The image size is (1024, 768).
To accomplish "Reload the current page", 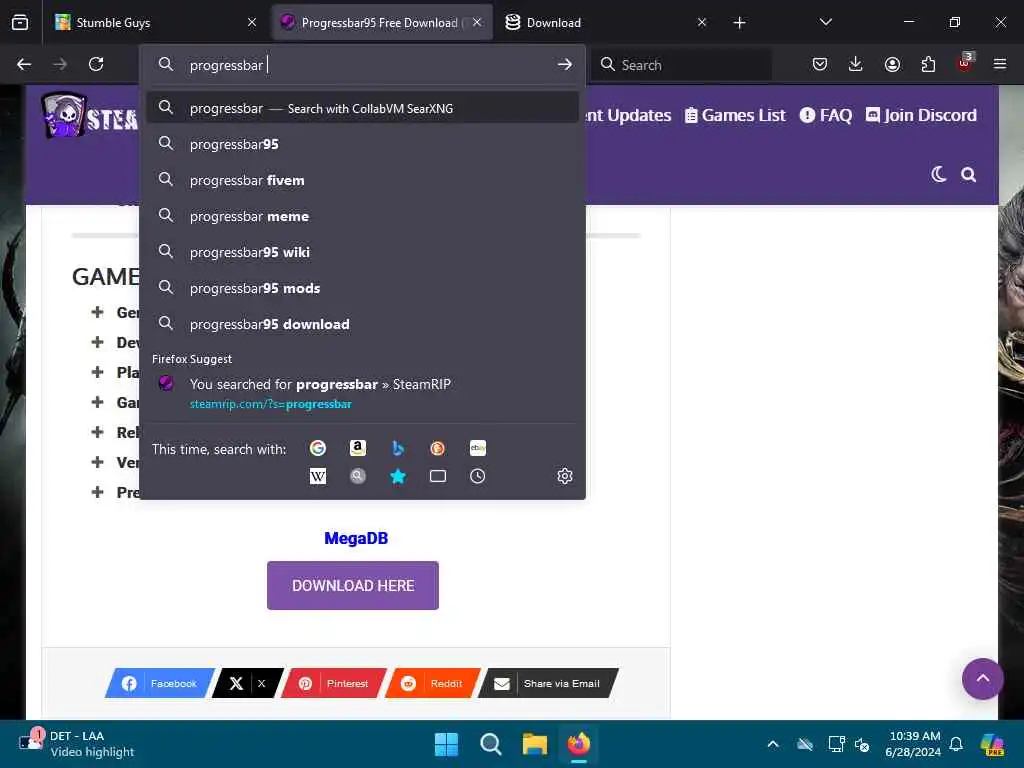I will (96, 64).
